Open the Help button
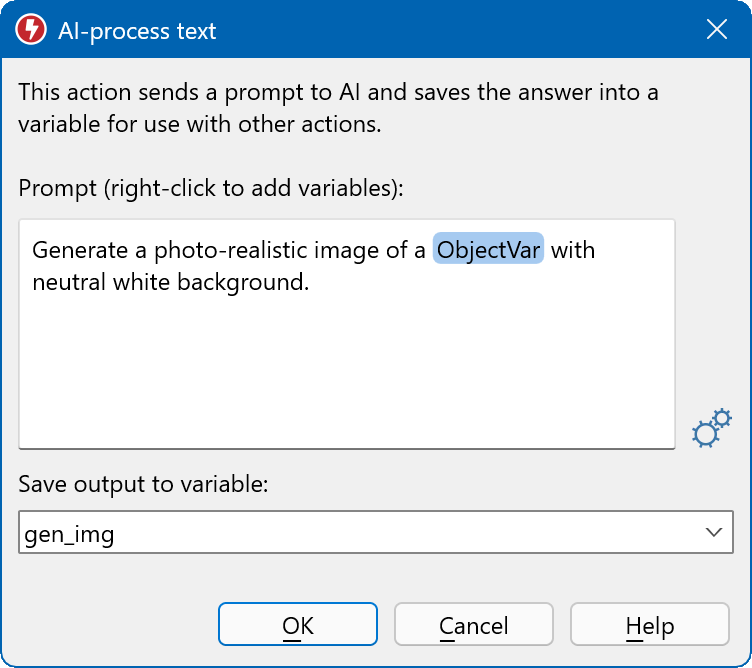 (x=649, y=625)
